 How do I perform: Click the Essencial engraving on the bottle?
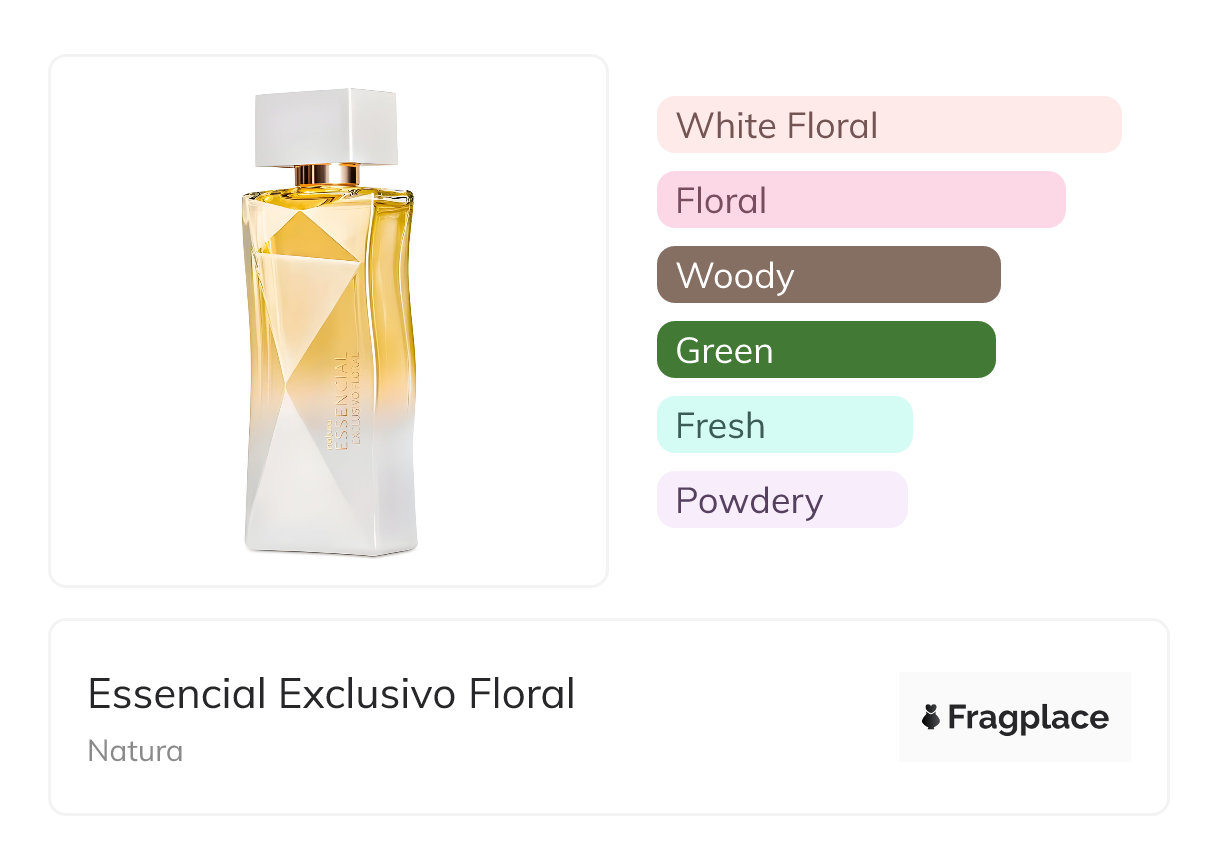click(x=343, y=400)
